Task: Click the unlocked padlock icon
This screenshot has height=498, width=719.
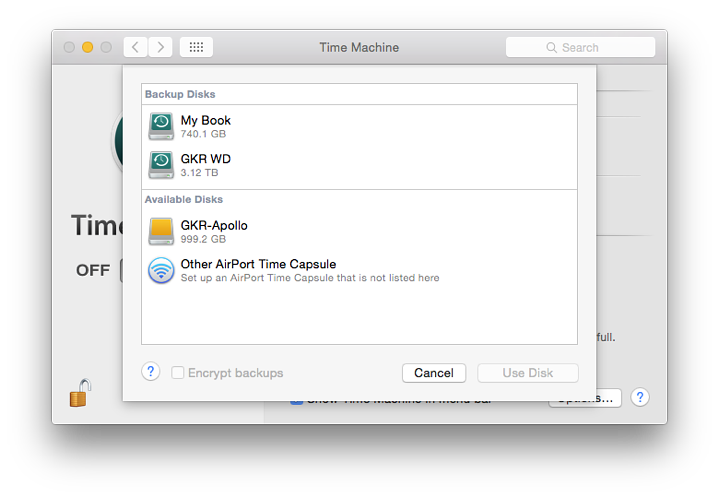Action: (x=80, y=393)
